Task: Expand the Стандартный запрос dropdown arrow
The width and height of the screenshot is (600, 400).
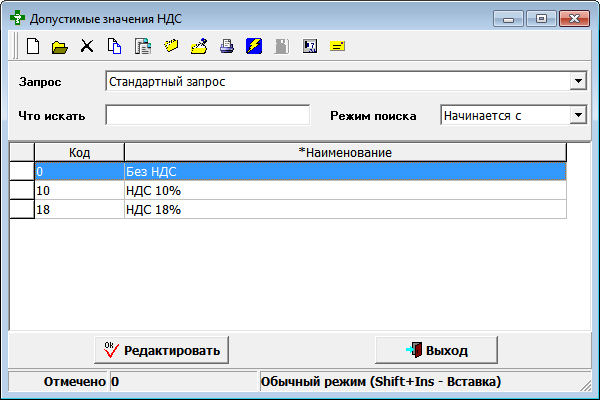Action: pyautogui.click(x=578, y=81)
